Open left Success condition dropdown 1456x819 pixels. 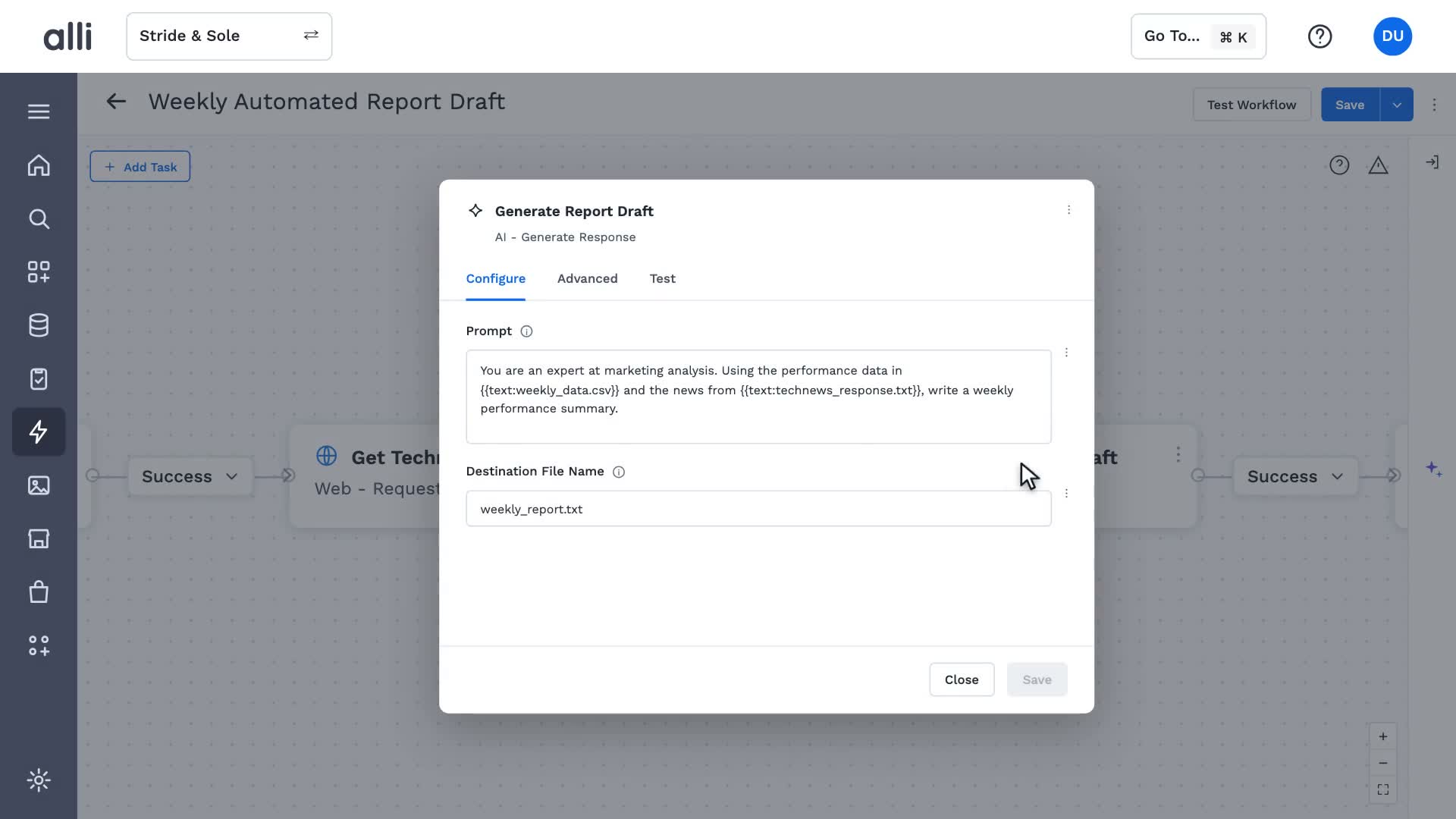click(x=190, y=476)
